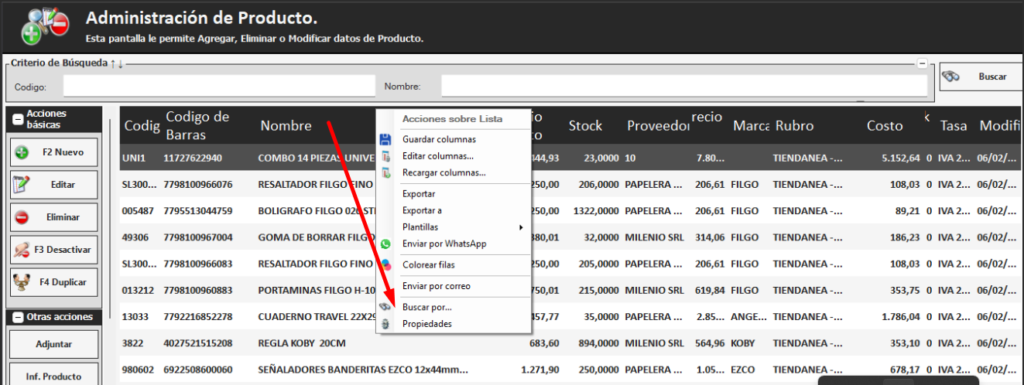The image size is (1024, 385).
Task: Click the WhatsApp icon in the context menu
Action: [385, 244]
